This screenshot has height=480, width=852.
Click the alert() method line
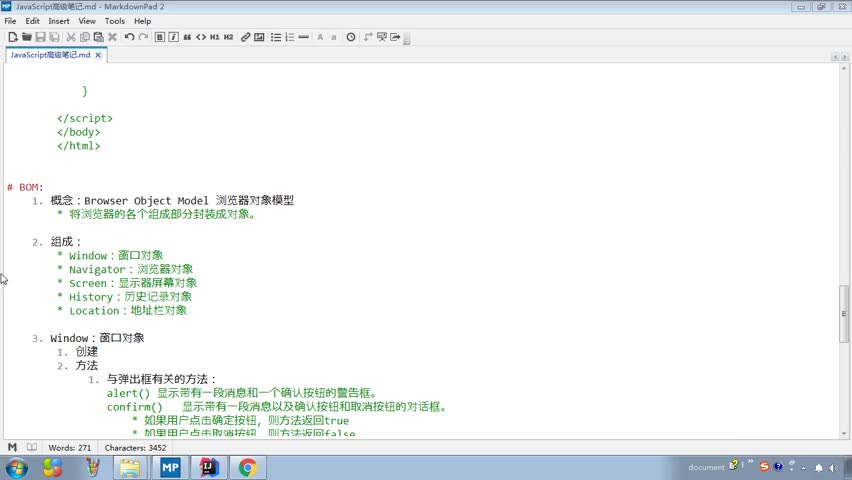(x=242, y=393)
